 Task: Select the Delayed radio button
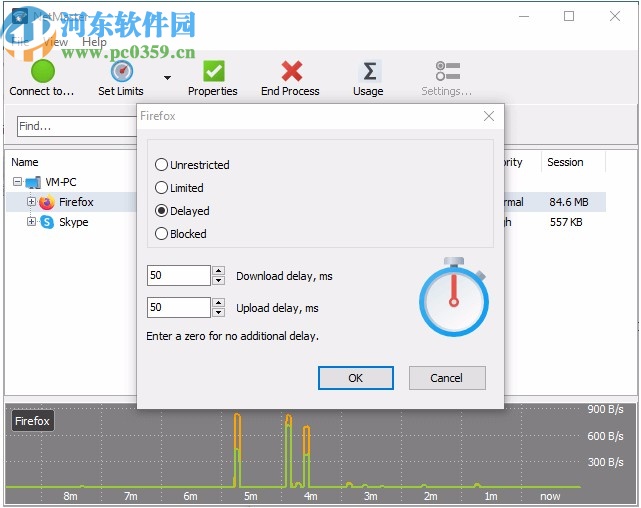[x=161, y=210]
